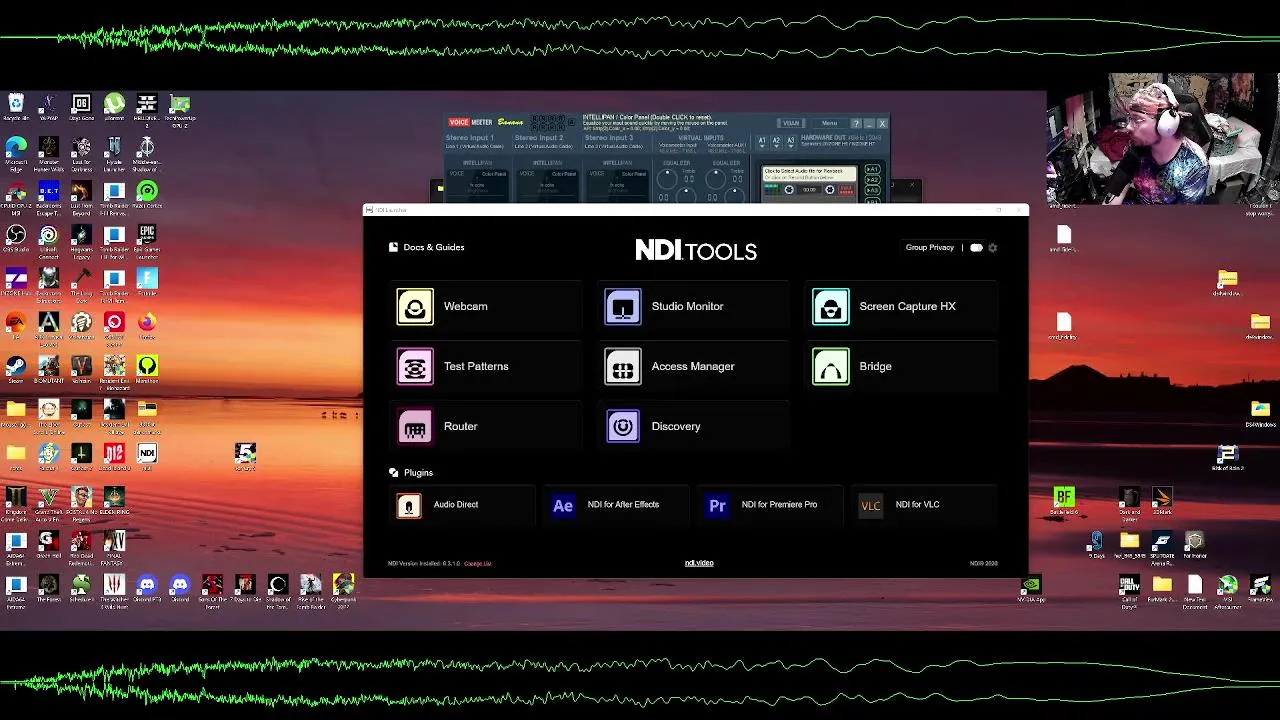This screenshot has height=720, width=1280.
Task: Click the VBAN button in Voicemeeter
Action: tap(791, 123)
